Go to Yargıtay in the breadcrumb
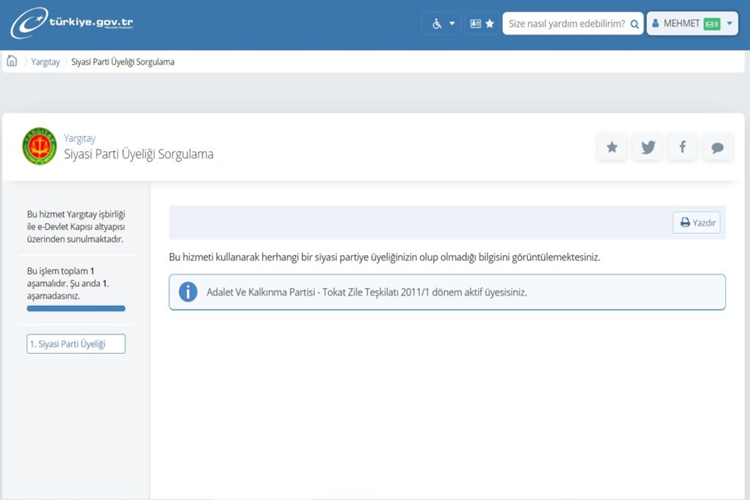Image resolution: width=750 pixels, height=500 pixels. (x=45, y=62)
